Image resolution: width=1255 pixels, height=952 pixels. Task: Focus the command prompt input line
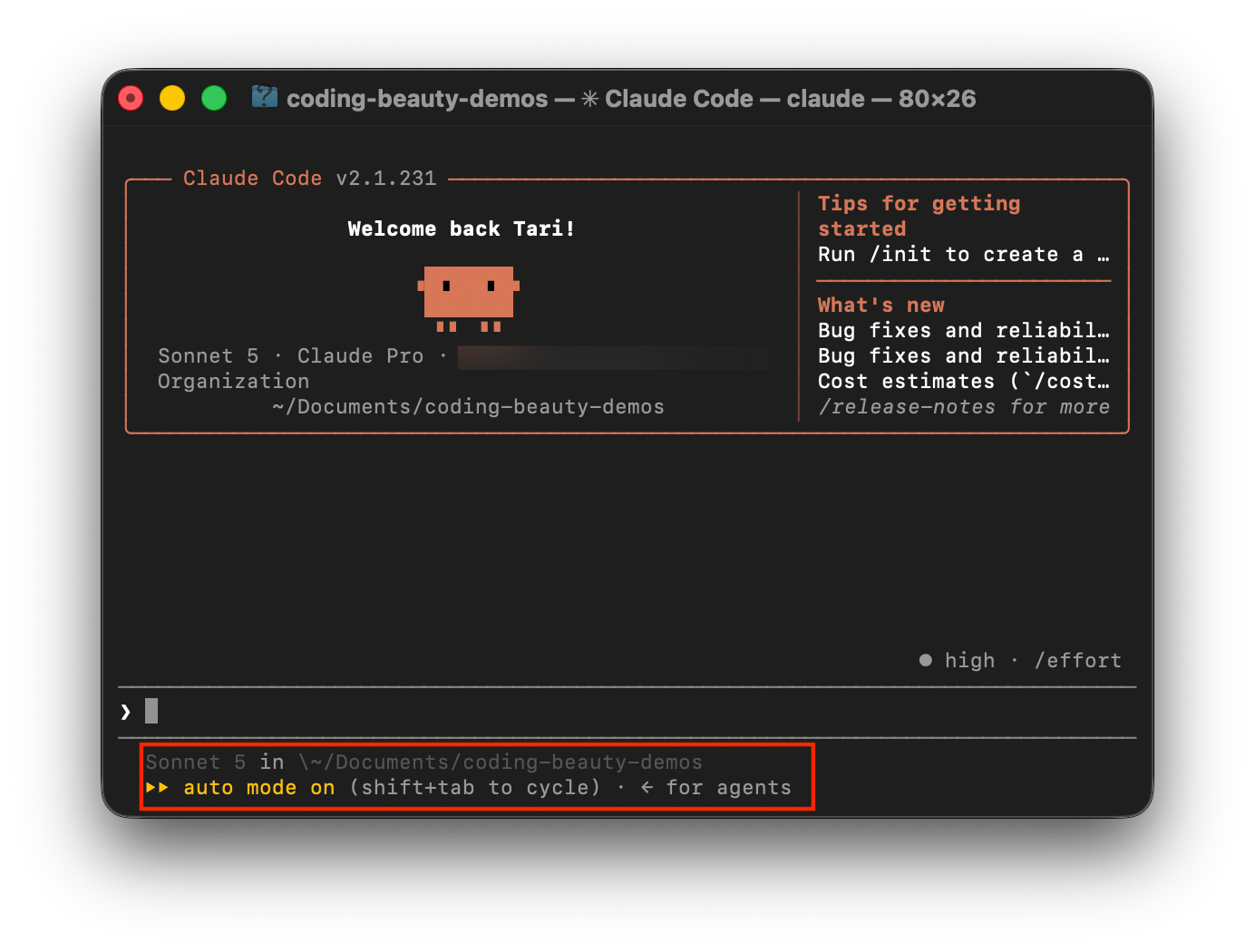pos(627,712)
